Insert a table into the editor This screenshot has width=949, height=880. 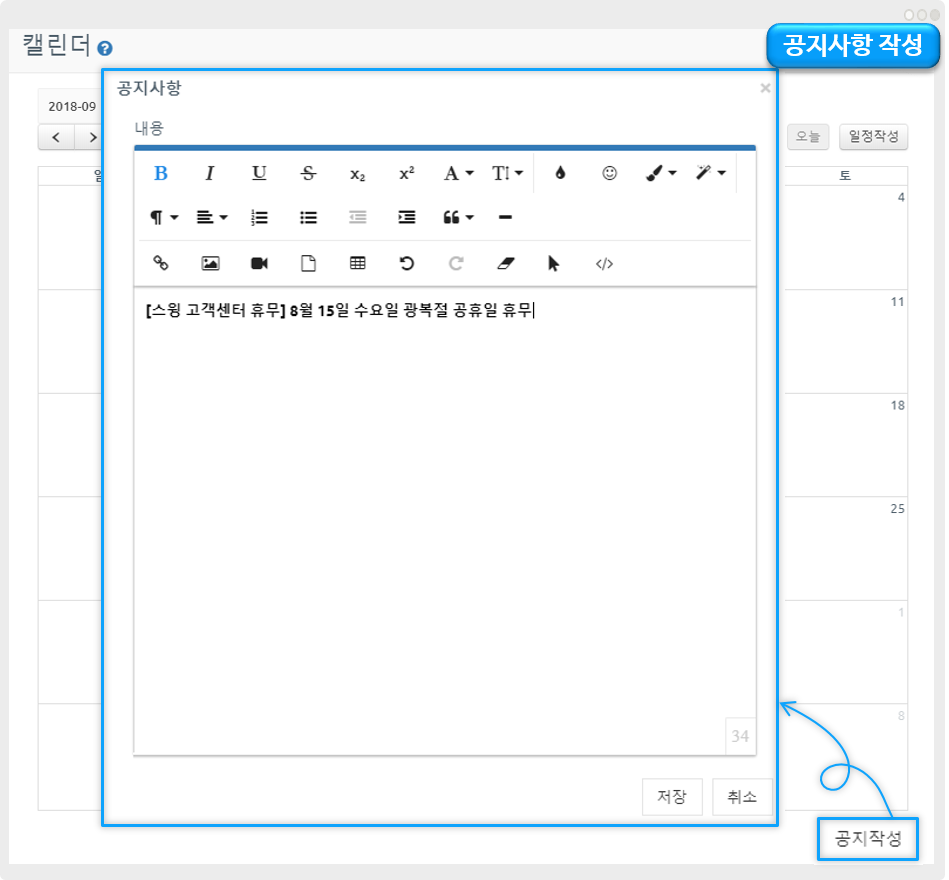357,263
